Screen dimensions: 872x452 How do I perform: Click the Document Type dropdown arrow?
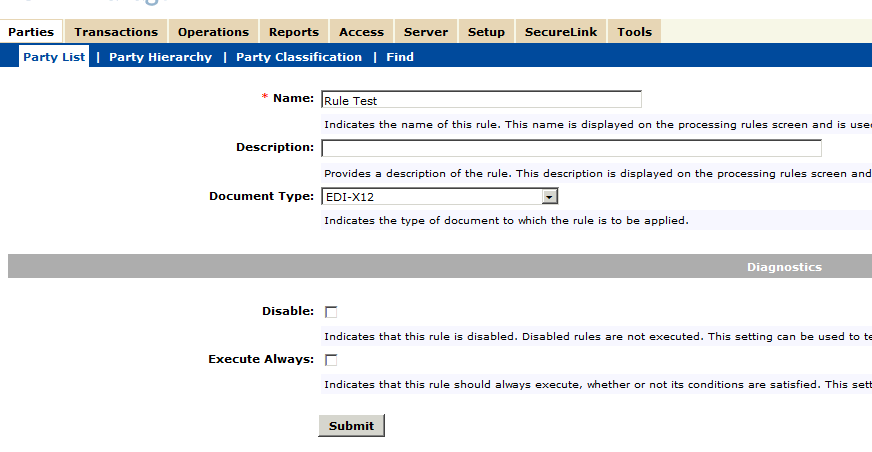549,197
